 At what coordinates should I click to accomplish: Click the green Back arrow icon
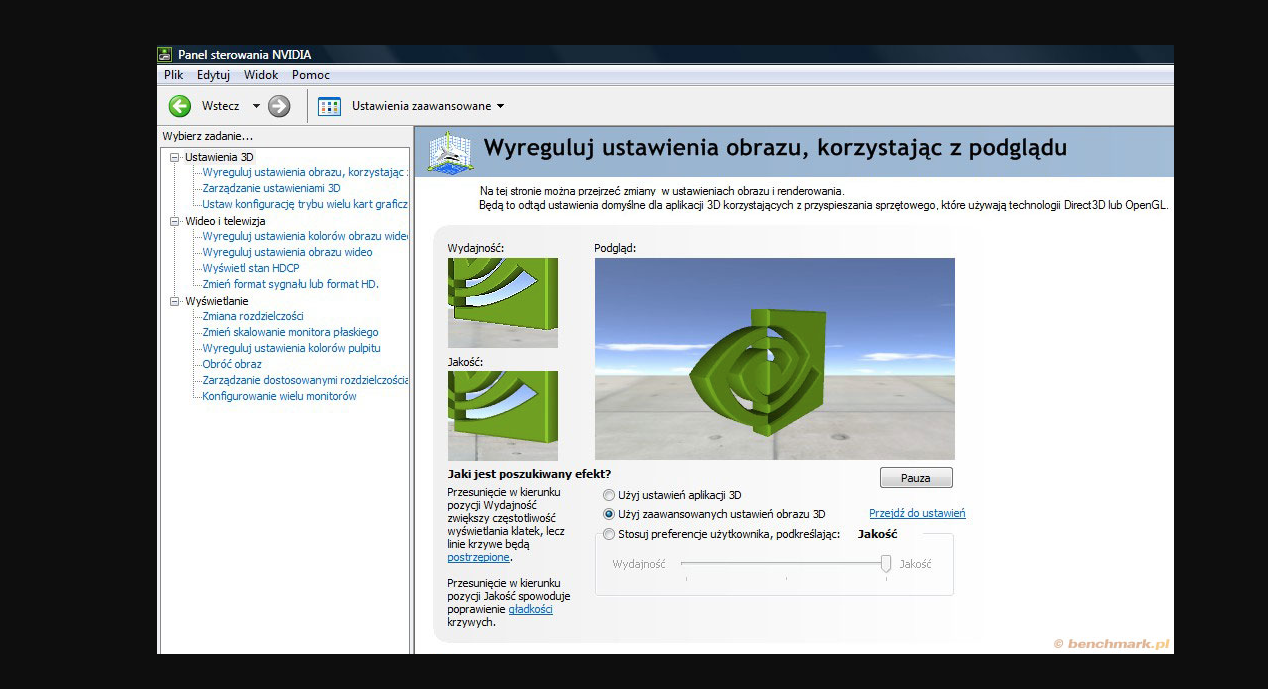[x=180, y=106]
